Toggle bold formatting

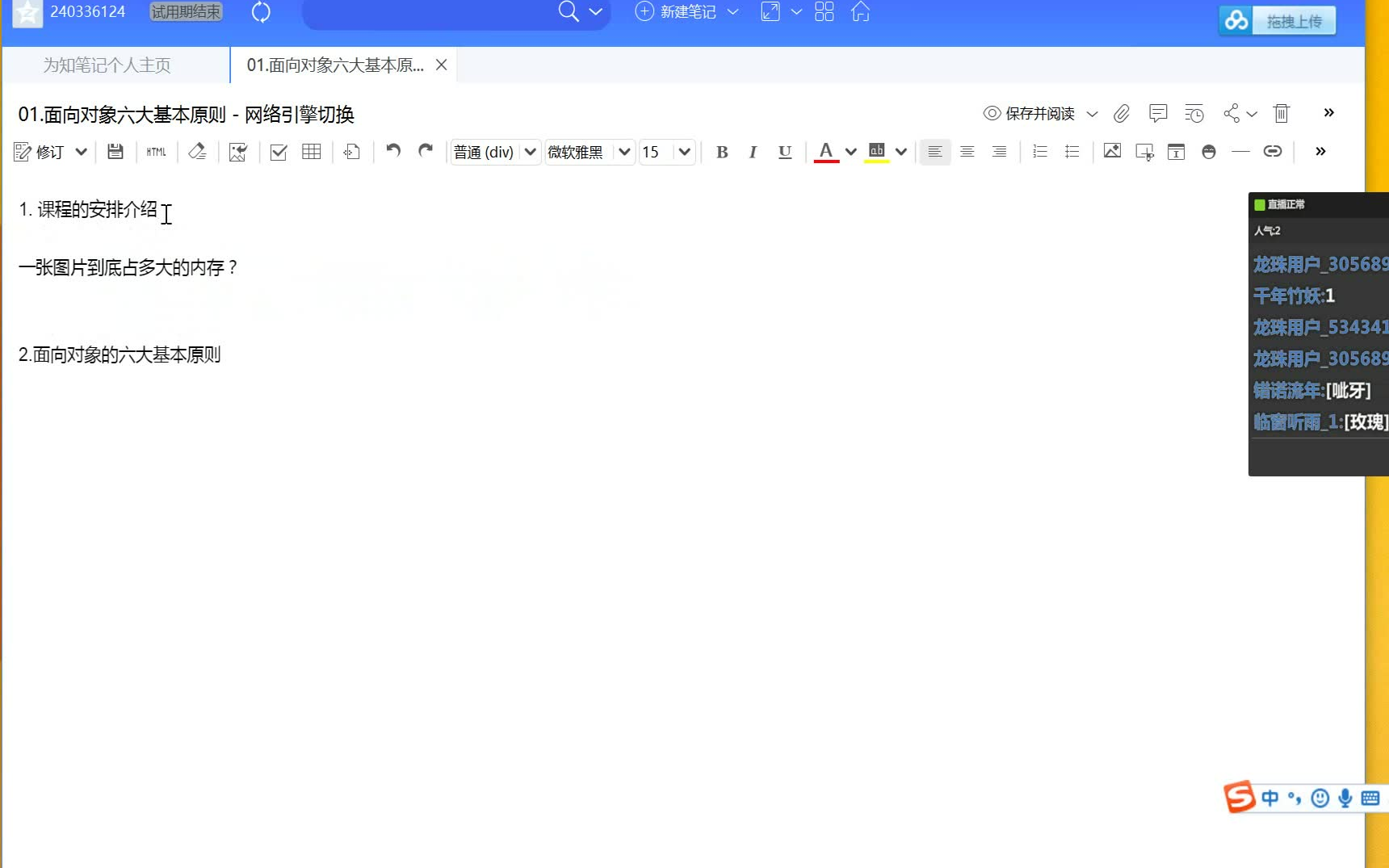pos(721,151)
